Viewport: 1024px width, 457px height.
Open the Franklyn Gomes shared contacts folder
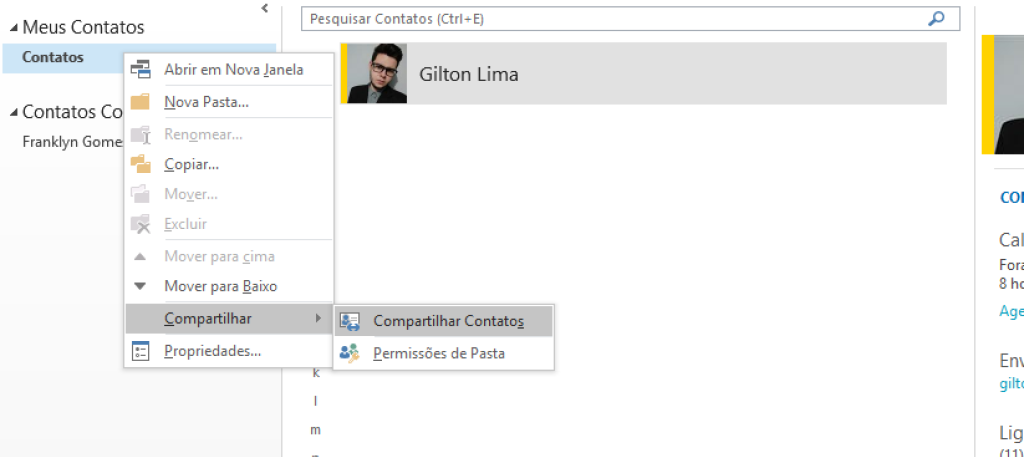pyautogui.click(x=72, y=142)
